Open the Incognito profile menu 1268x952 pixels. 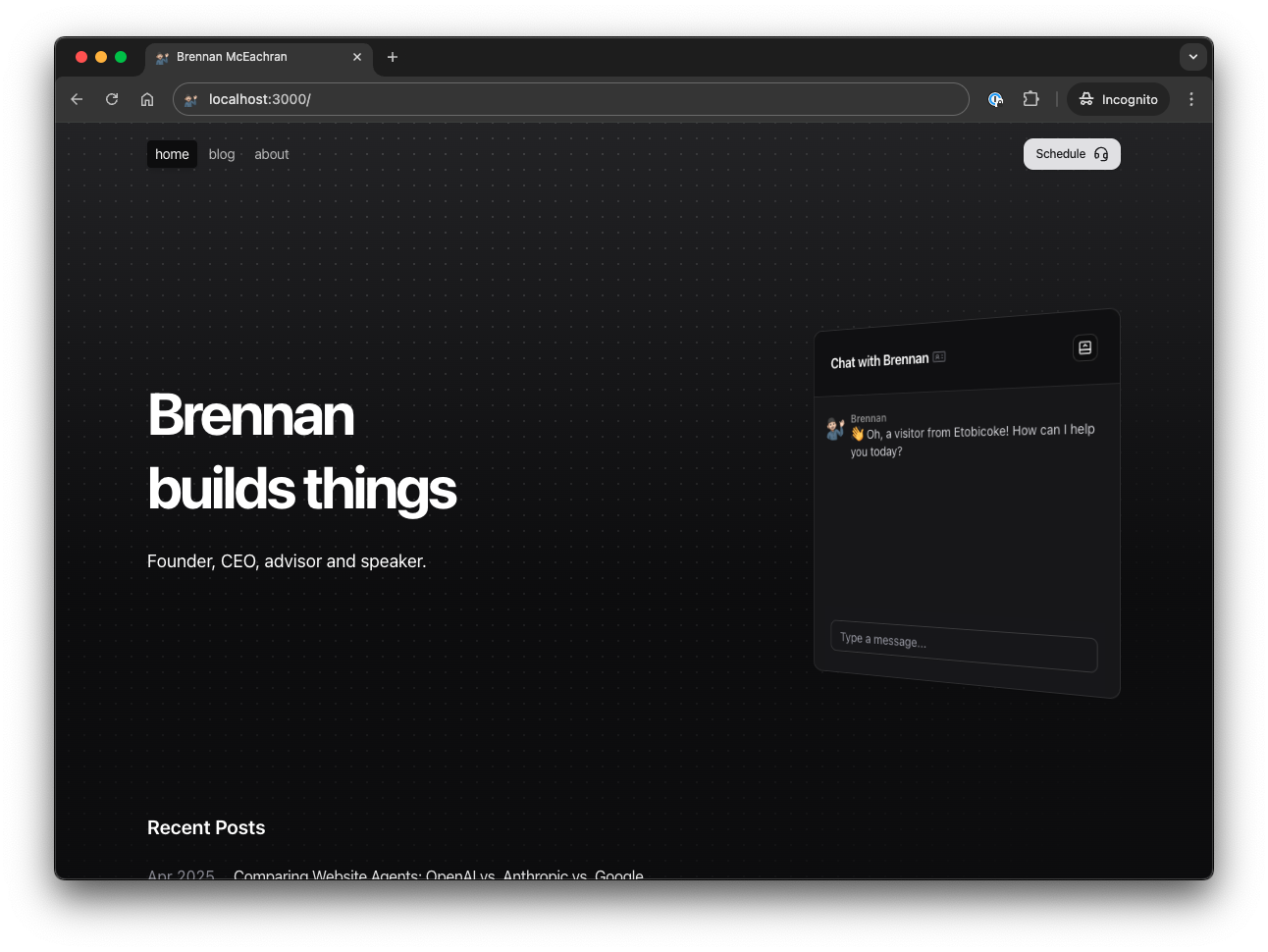pyautogui.click(x=1118, y=99)
